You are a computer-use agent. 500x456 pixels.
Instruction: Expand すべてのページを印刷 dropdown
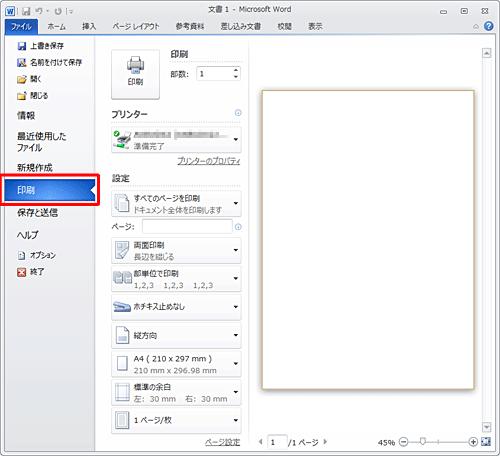pos(176,204)
